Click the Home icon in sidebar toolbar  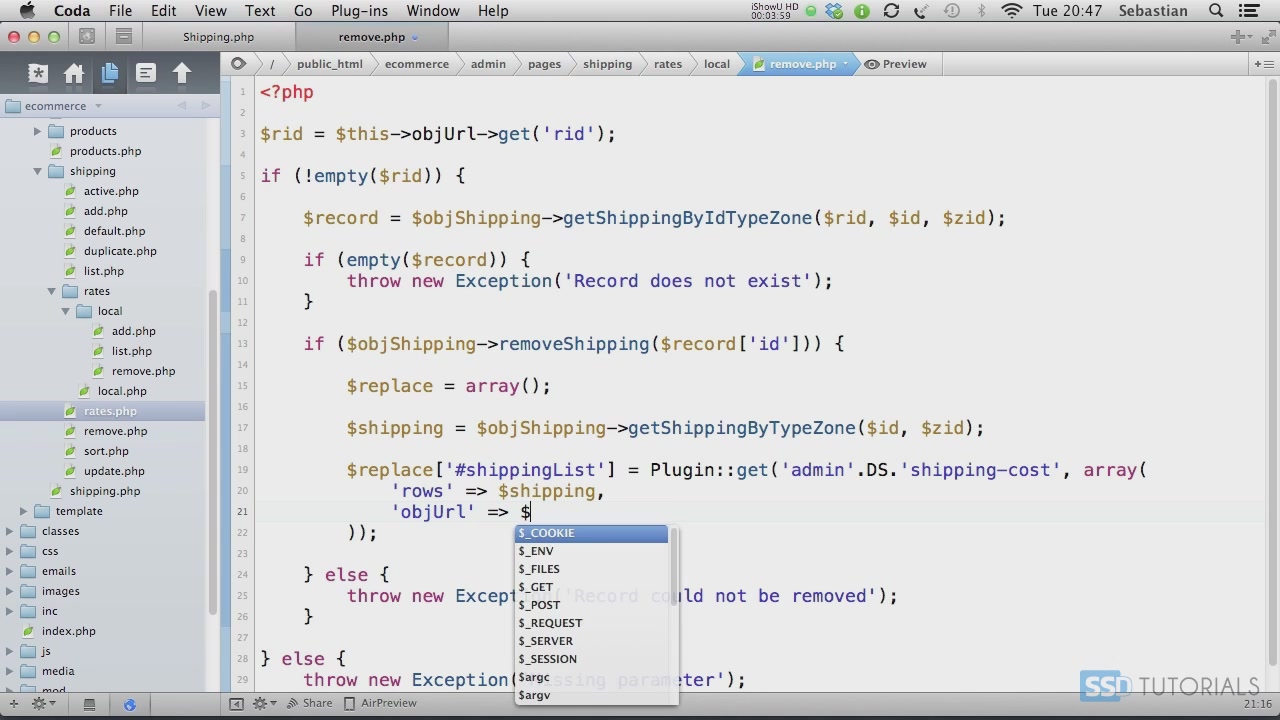(74, 73)
